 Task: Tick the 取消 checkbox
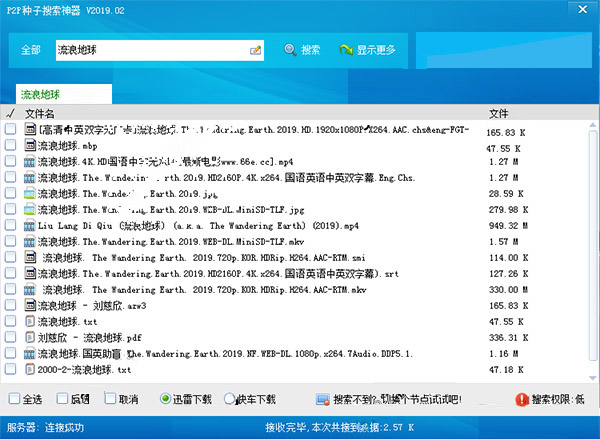coord(110,399)
